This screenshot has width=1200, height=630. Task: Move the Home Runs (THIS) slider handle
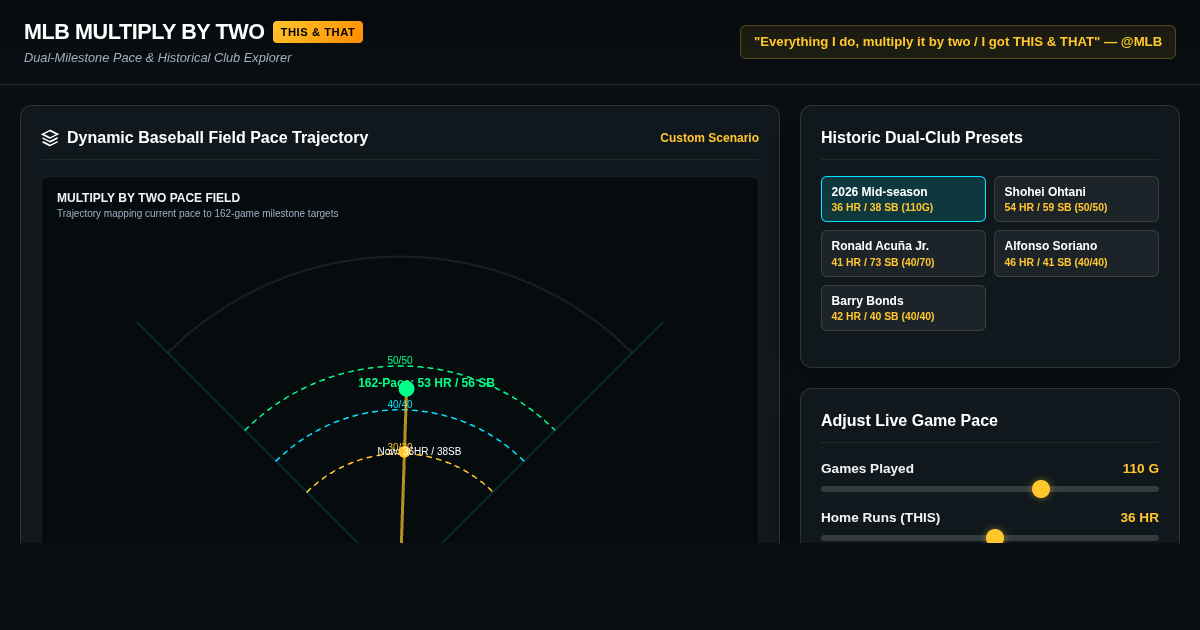995,537
